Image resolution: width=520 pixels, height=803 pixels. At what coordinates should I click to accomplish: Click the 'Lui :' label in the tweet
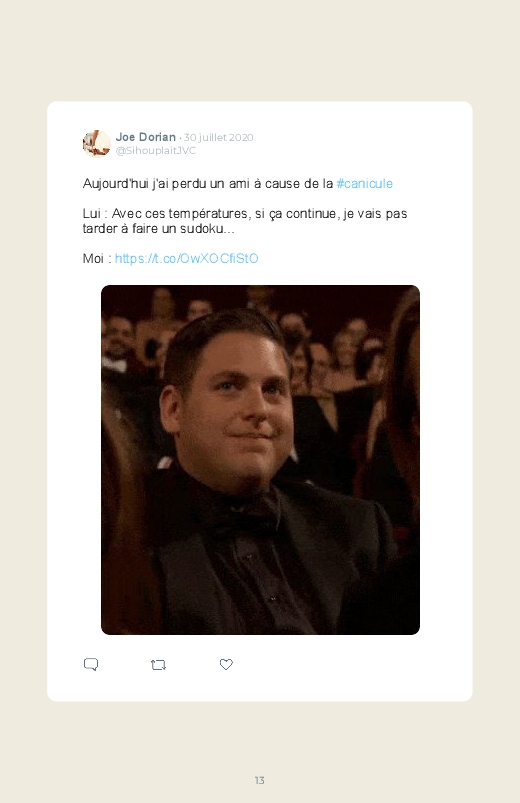(x=95, y=214)
